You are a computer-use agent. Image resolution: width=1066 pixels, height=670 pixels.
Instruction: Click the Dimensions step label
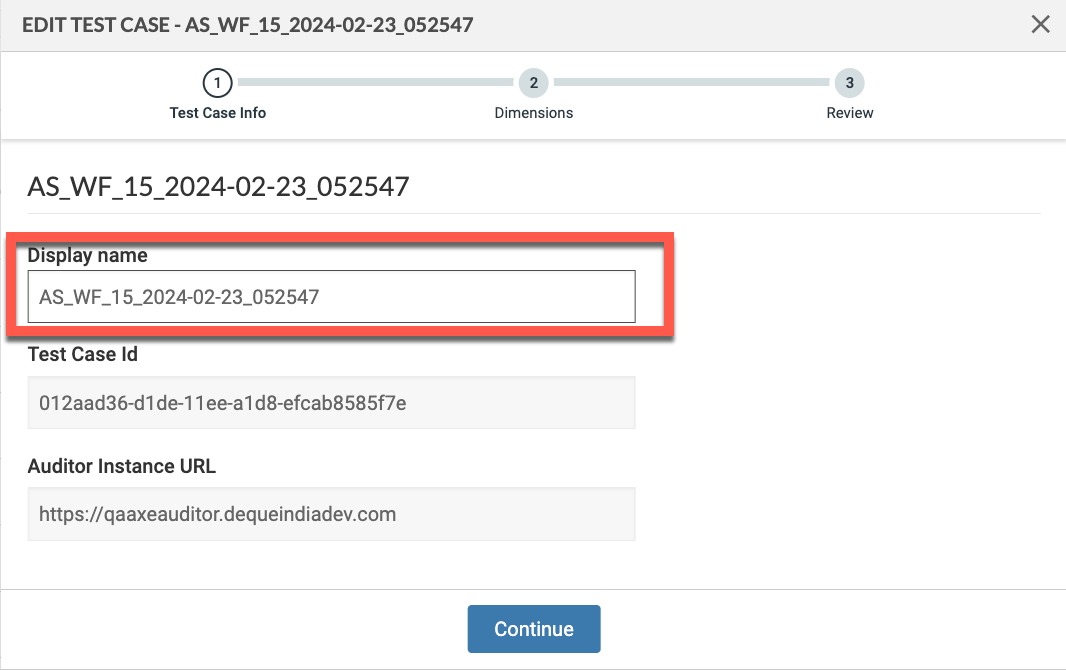(x=533, y=113)
